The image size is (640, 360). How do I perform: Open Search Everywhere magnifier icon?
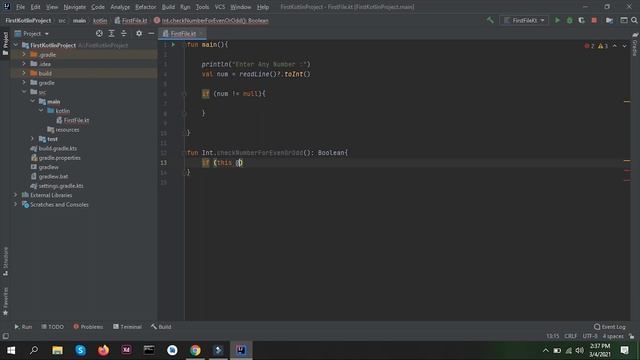point(634,20)
